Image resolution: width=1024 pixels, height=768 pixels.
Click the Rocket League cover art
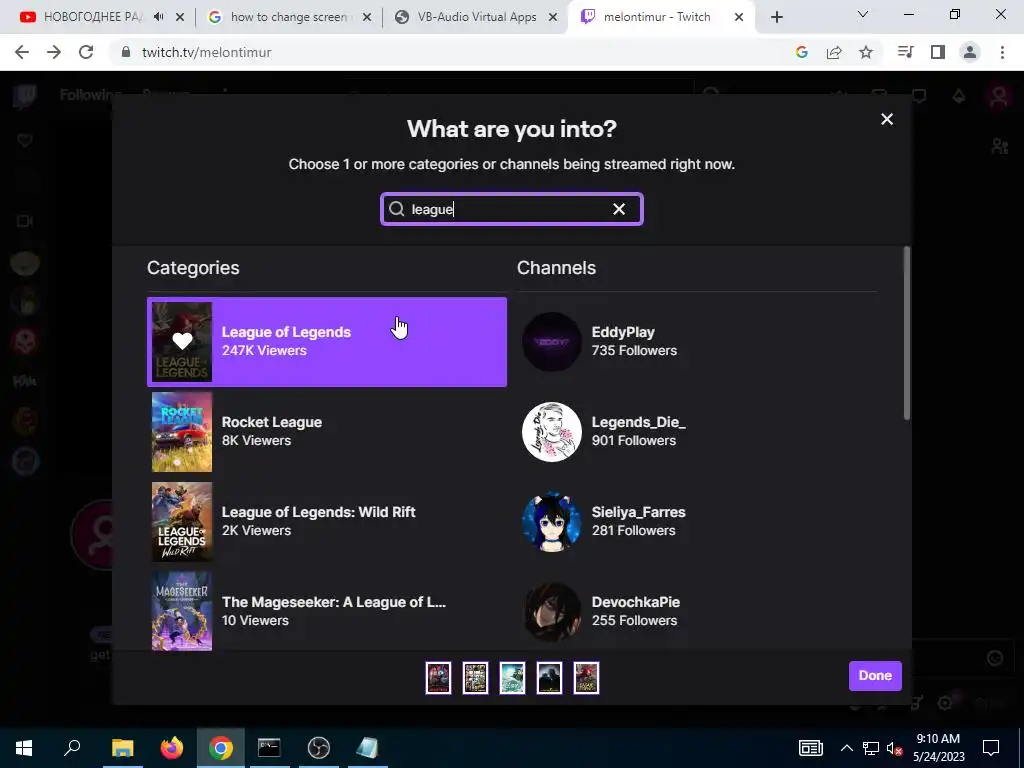click(182, 432)
